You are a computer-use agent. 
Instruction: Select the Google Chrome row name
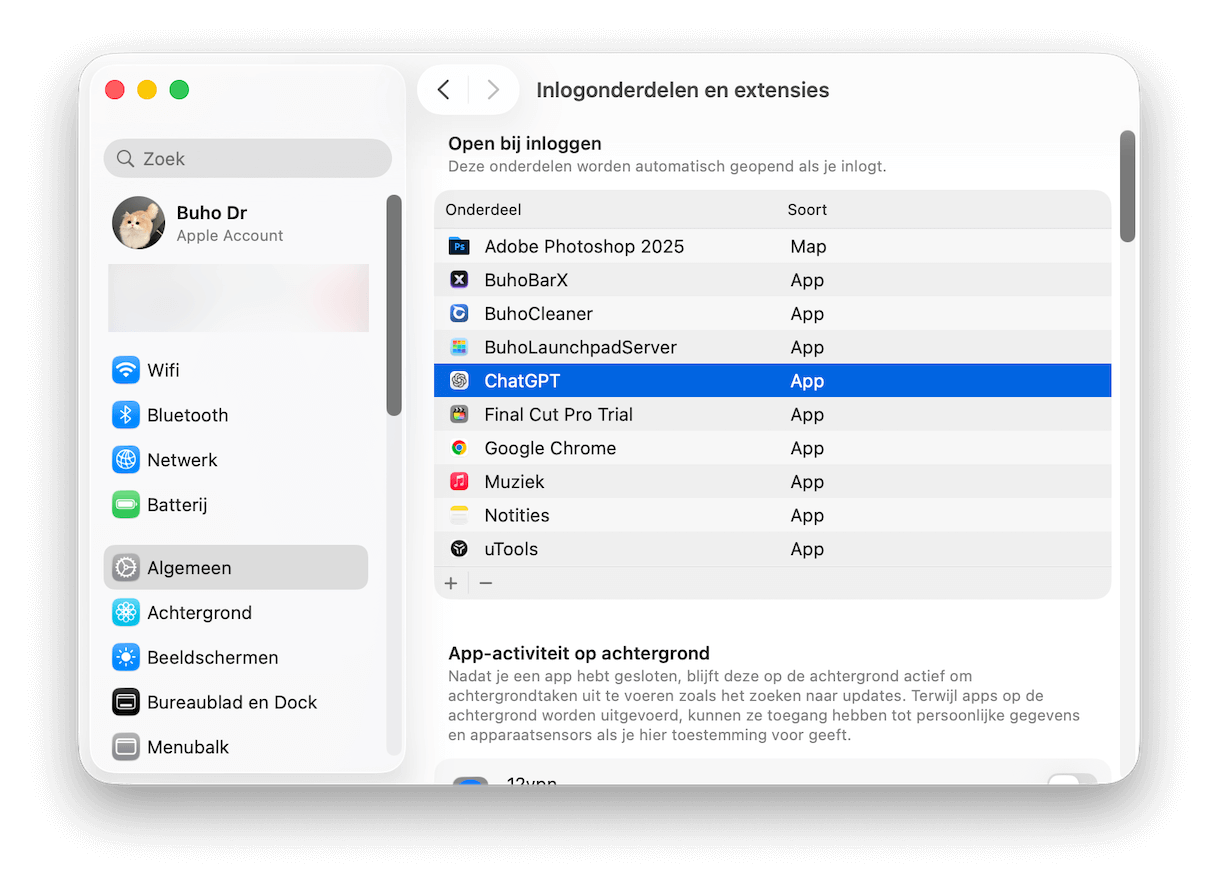[550, 448]
